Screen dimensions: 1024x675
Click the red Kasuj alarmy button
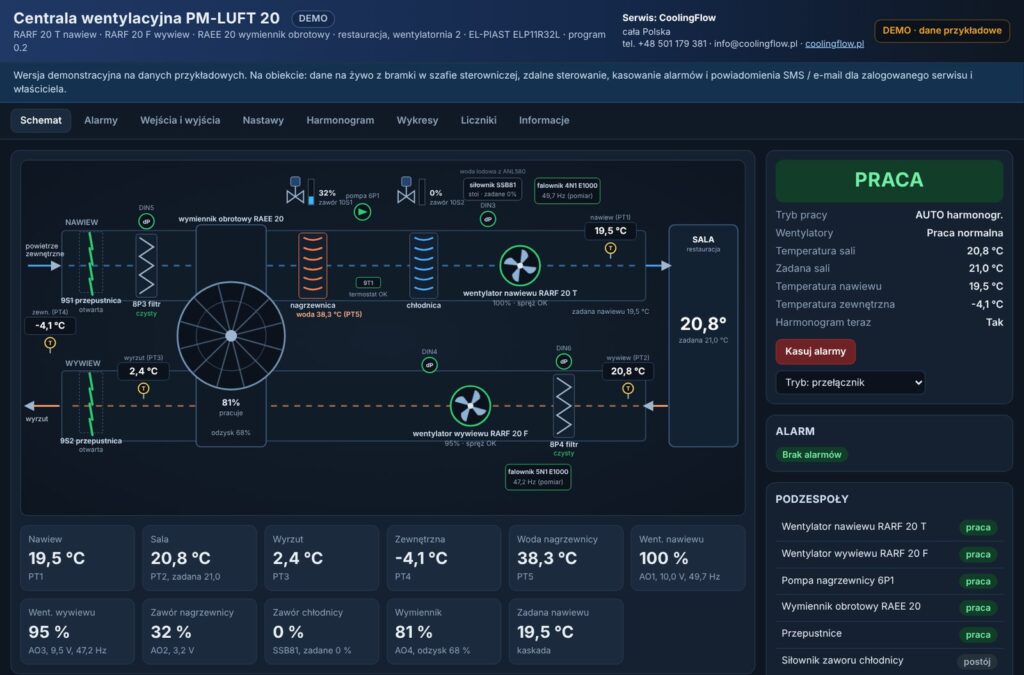point(816,351)
